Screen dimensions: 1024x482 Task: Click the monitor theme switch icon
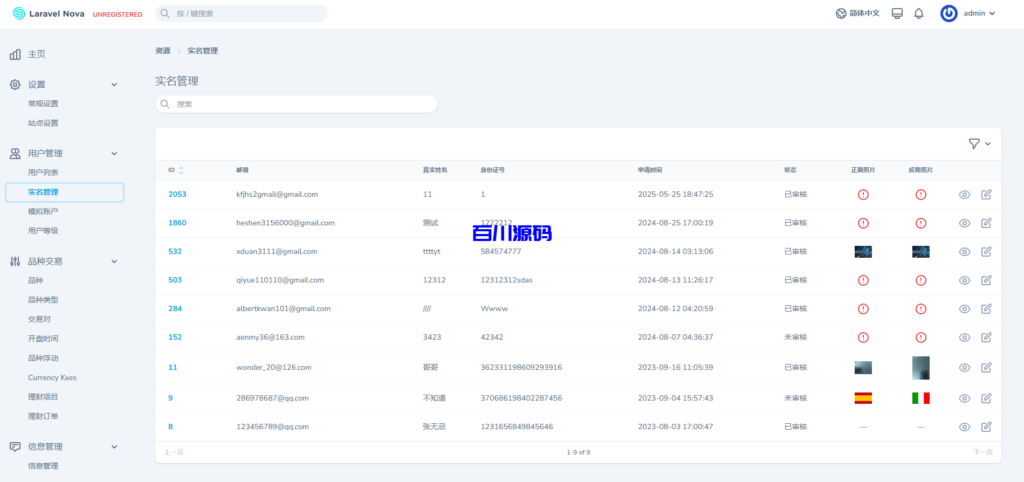click(897, 14)
